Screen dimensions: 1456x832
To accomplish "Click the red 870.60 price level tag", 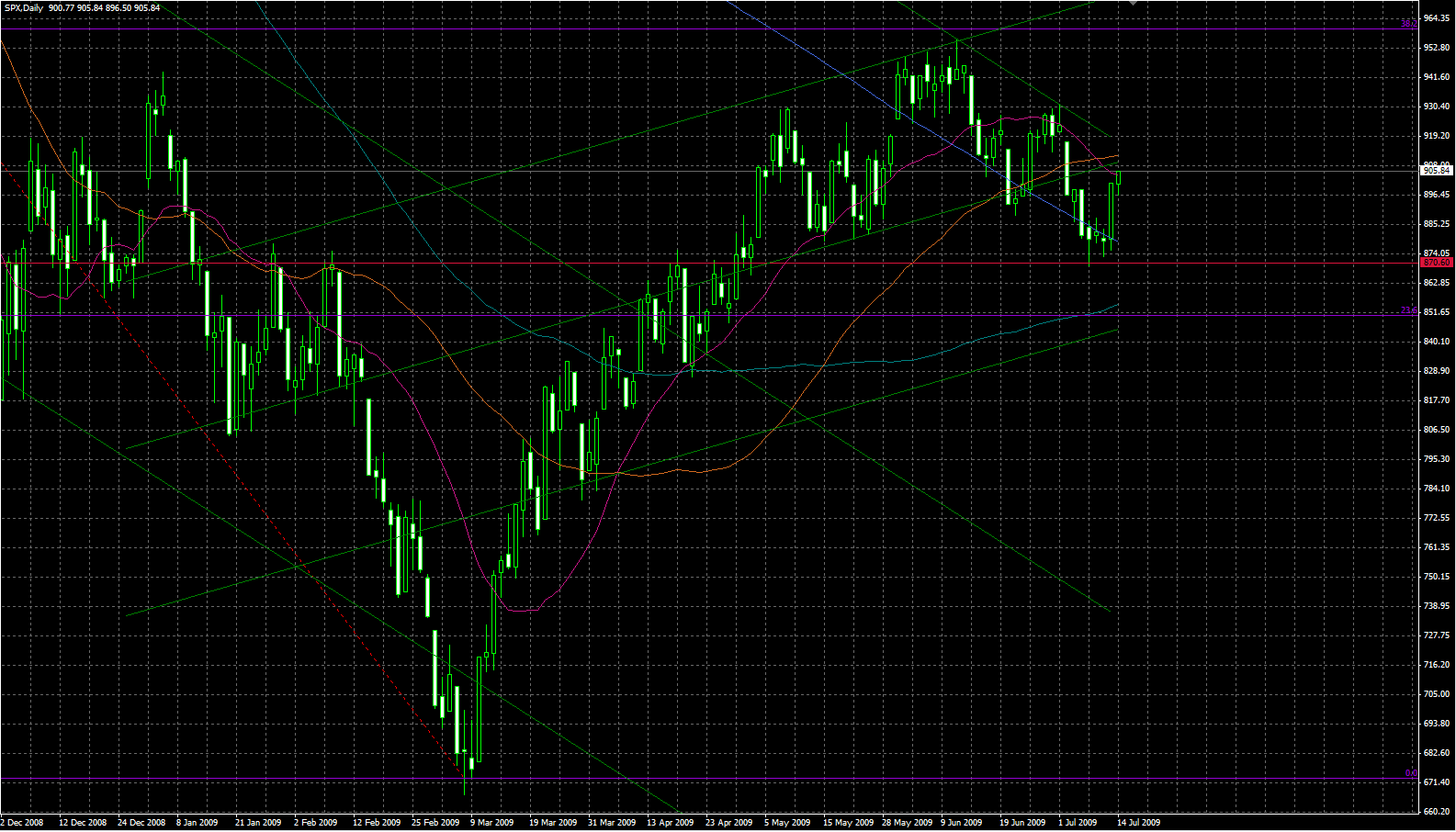I will pyautogui.click(x=1436, y=263).
